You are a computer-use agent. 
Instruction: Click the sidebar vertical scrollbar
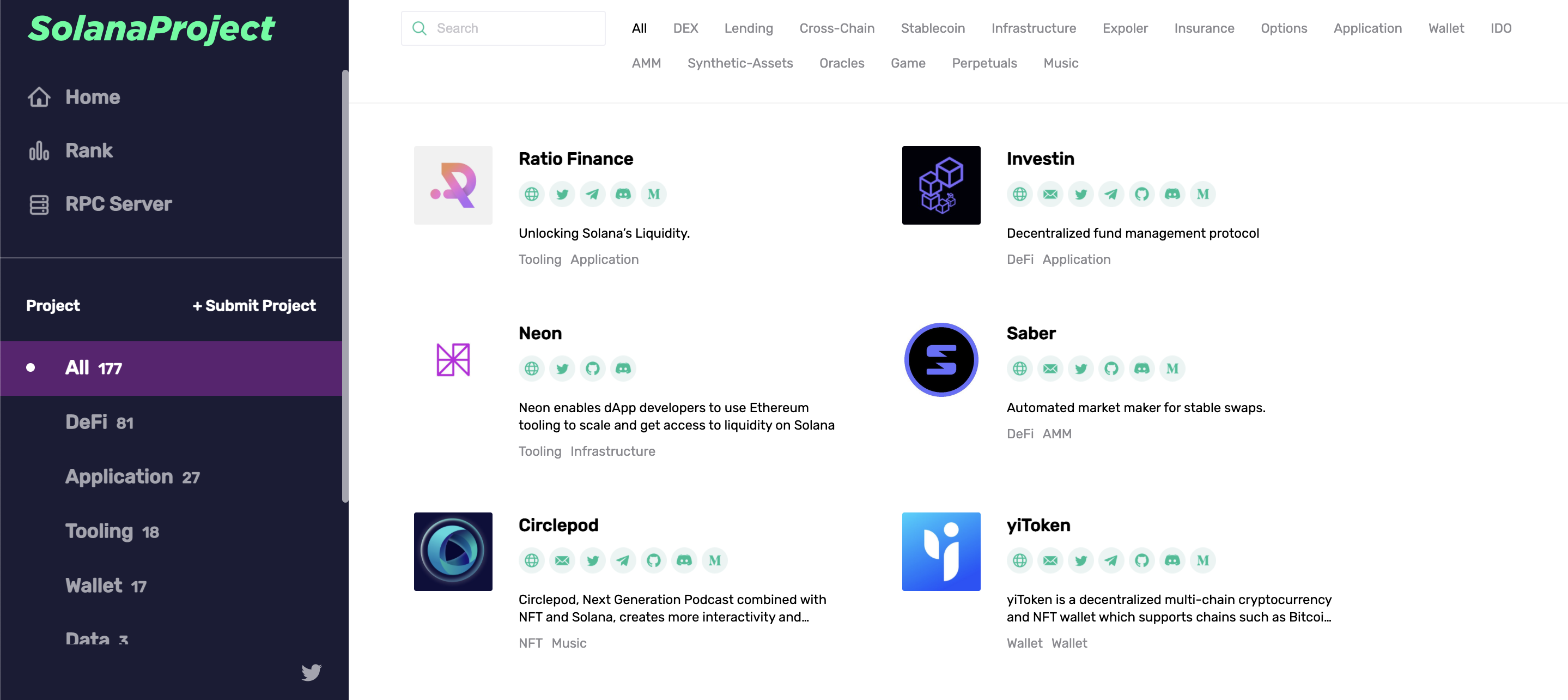(345, 286)
